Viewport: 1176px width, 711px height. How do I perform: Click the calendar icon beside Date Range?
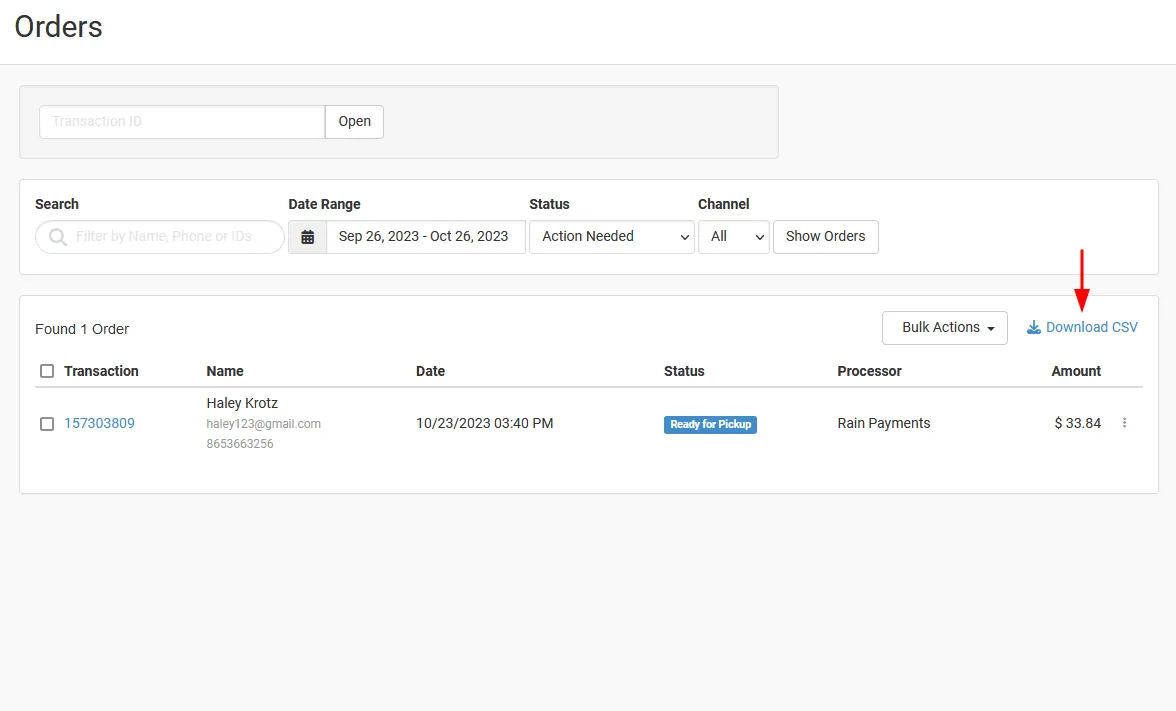tap(308, 237)
